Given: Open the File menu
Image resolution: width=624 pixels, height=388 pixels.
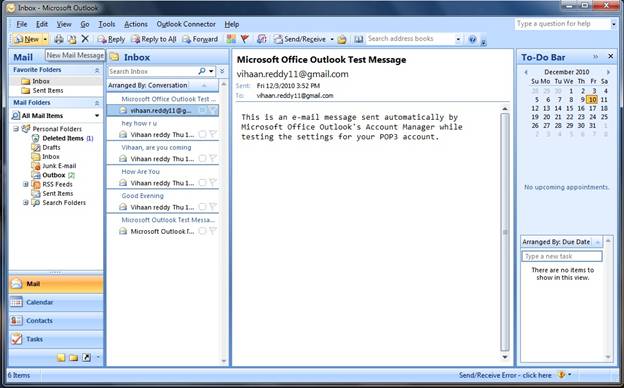Looking at the screenshot, I should point(21,24).
